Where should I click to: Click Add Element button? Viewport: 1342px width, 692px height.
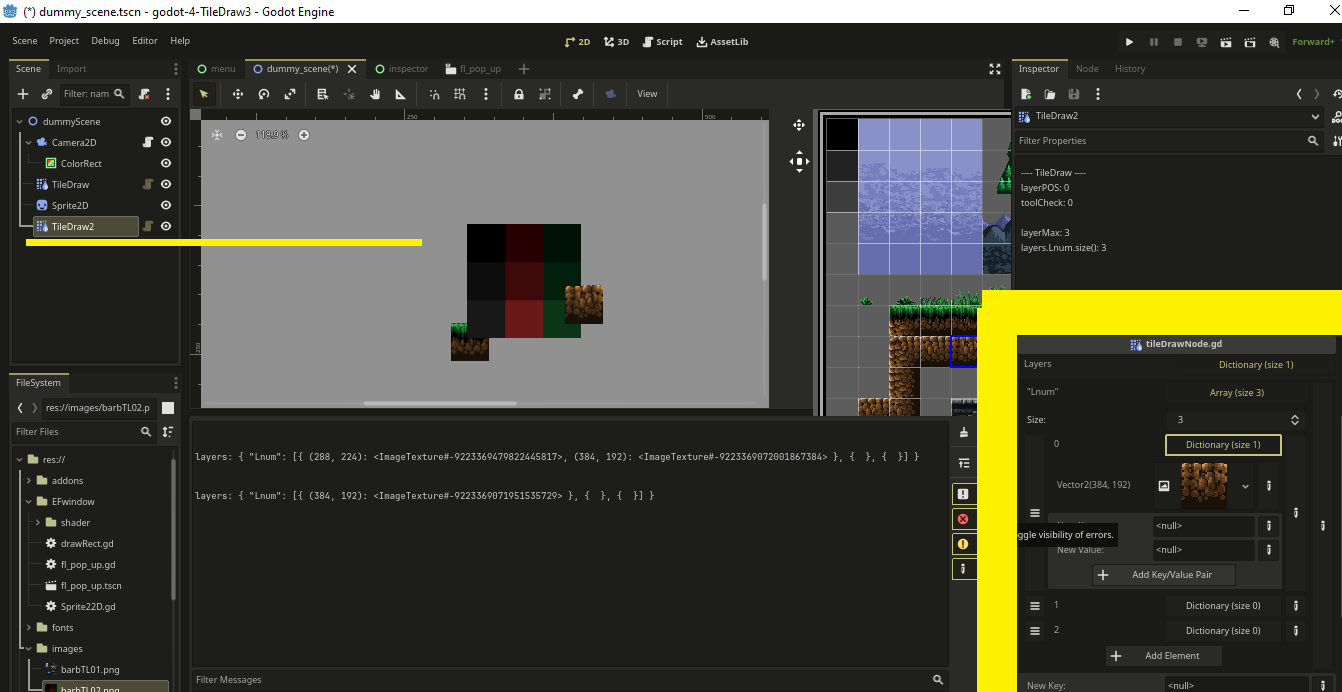click(1166, 655)
